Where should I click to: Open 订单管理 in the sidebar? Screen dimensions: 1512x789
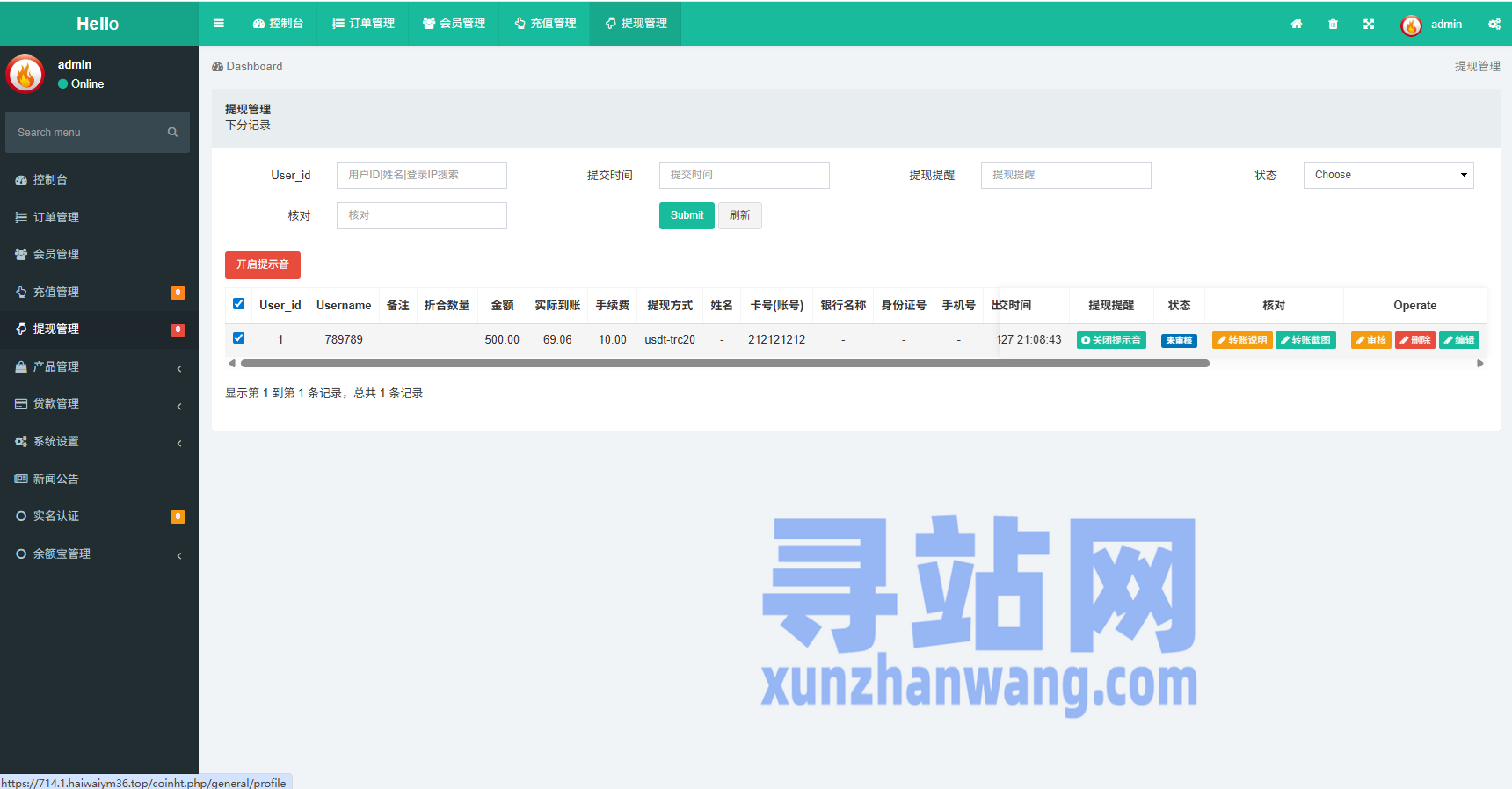coord(99,217)
